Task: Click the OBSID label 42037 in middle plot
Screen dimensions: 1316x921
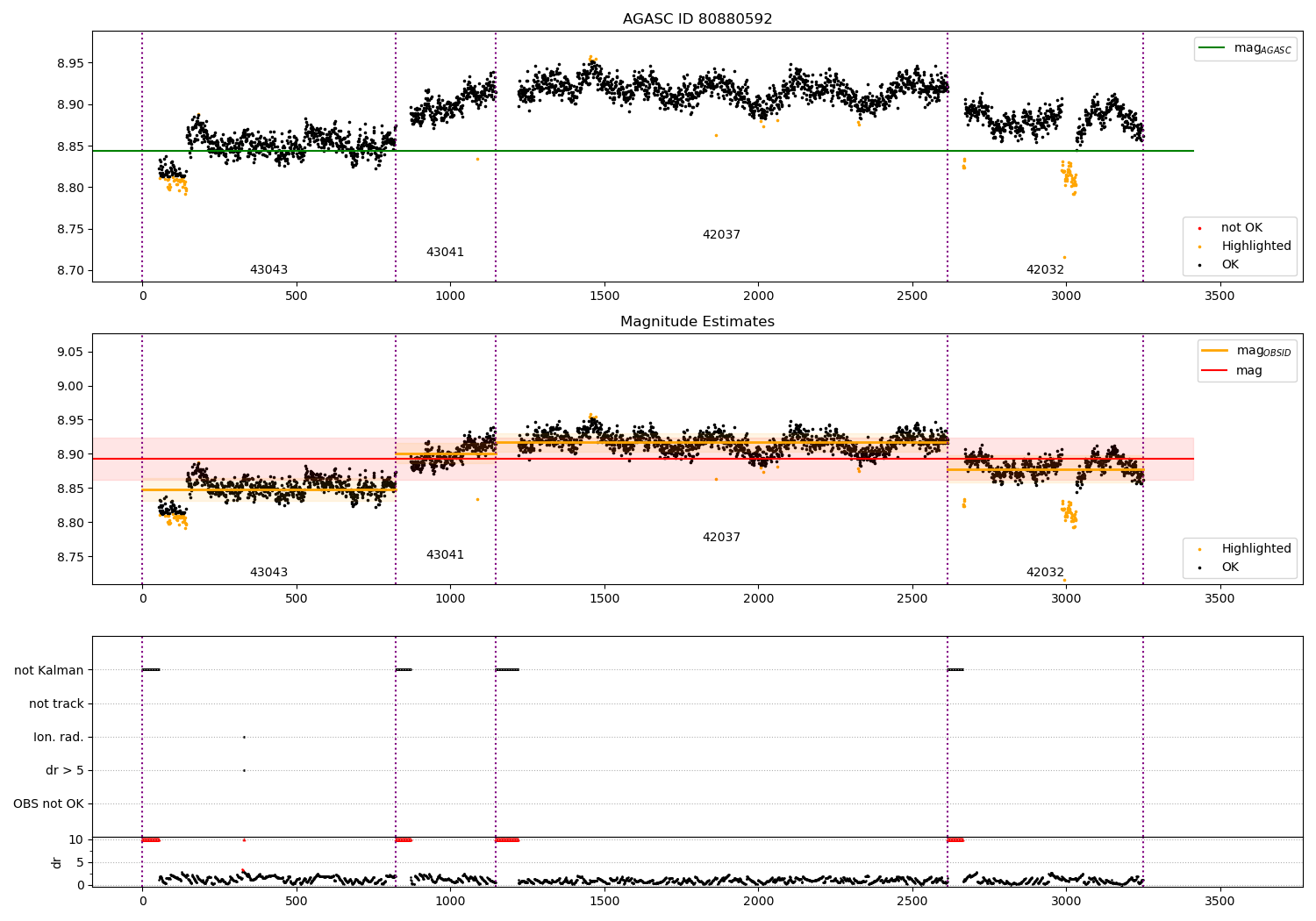Action: pyautogui.click(x=721, y=538)
